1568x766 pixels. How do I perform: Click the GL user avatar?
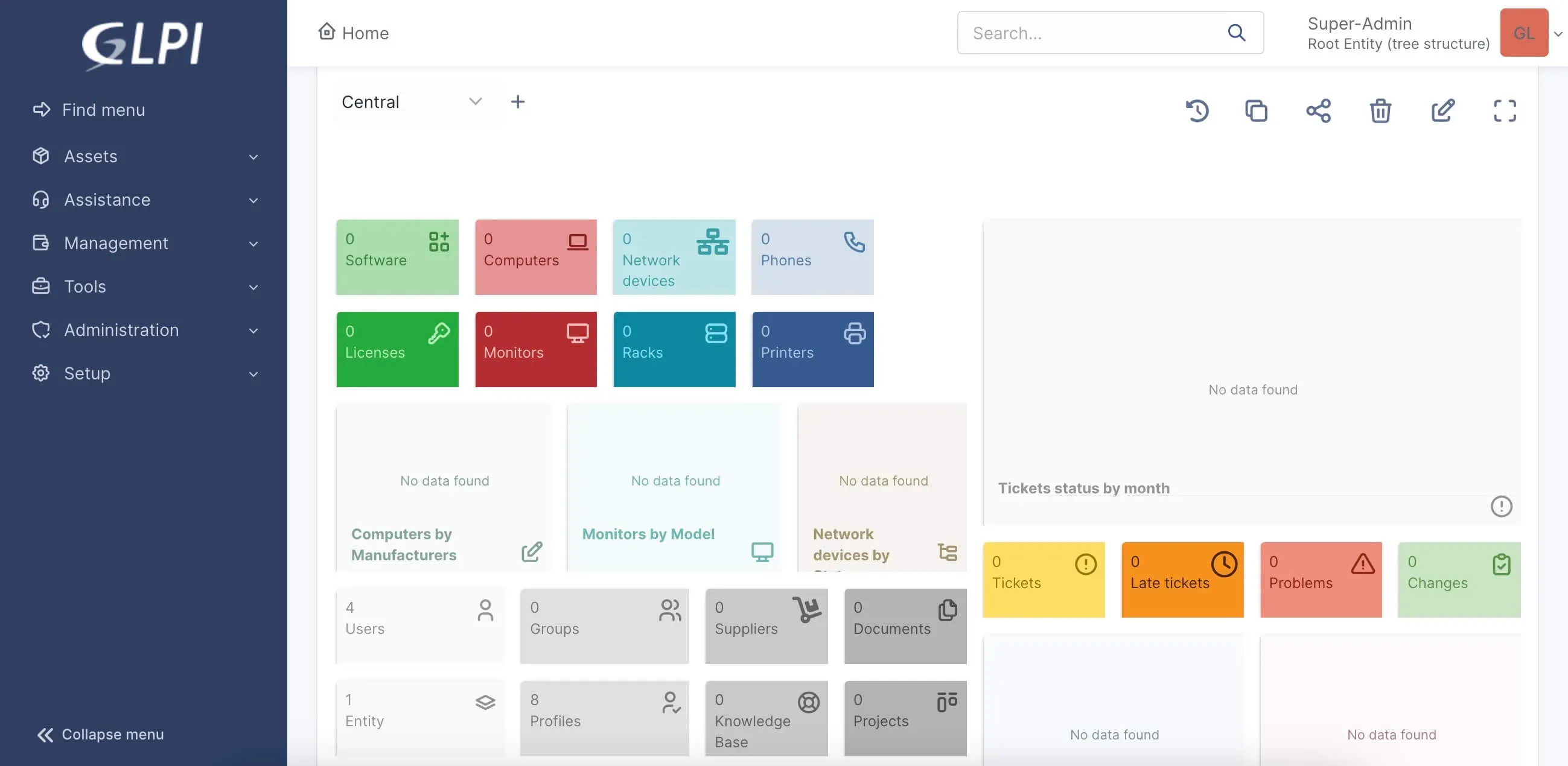1523,33
